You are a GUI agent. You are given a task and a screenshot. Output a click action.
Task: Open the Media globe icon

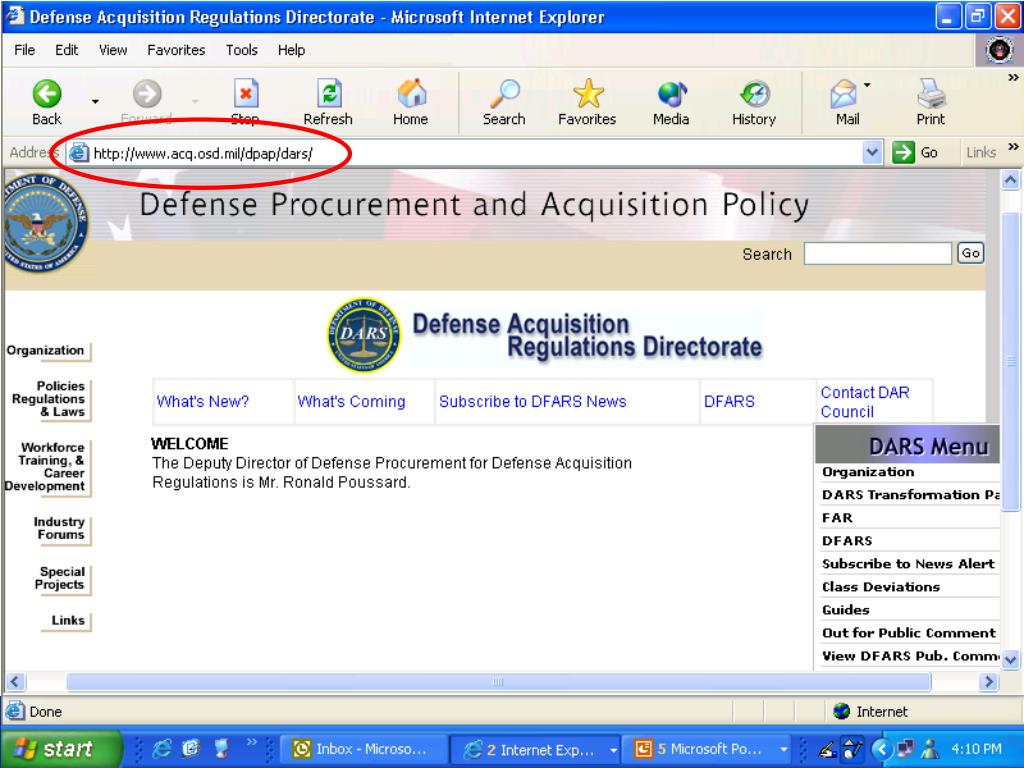(671, 94)
